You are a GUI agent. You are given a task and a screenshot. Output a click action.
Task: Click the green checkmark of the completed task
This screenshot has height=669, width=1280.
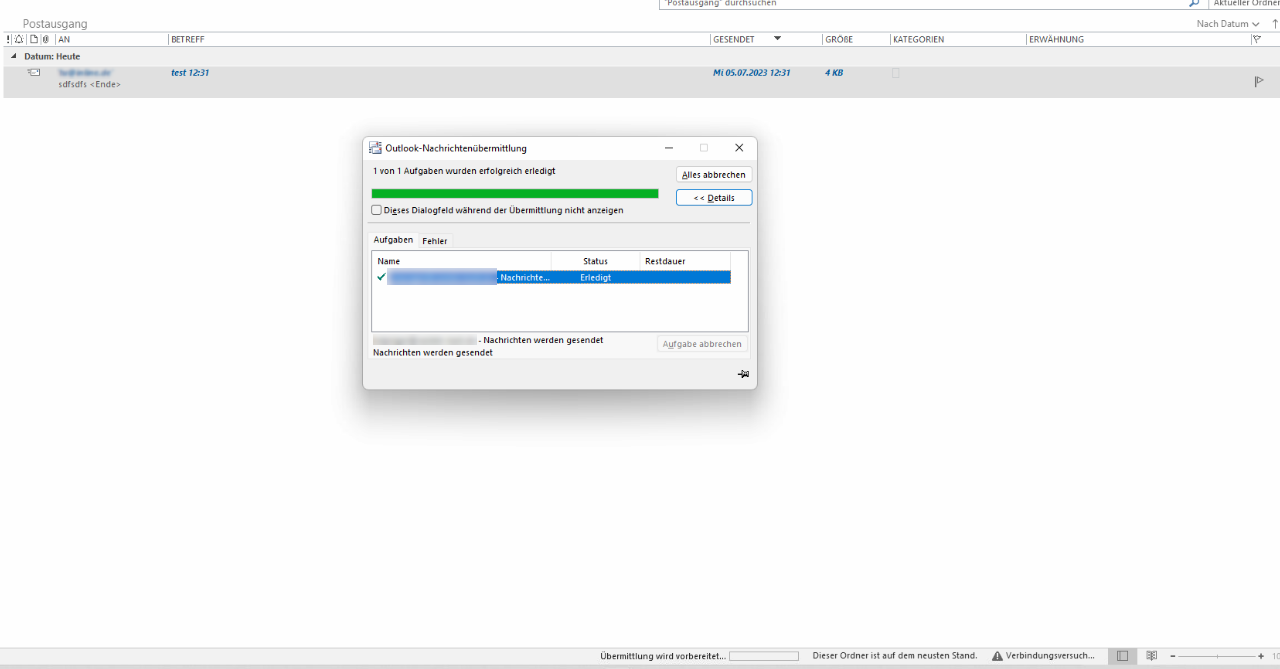pyautogui.click(x=381, y=277)
